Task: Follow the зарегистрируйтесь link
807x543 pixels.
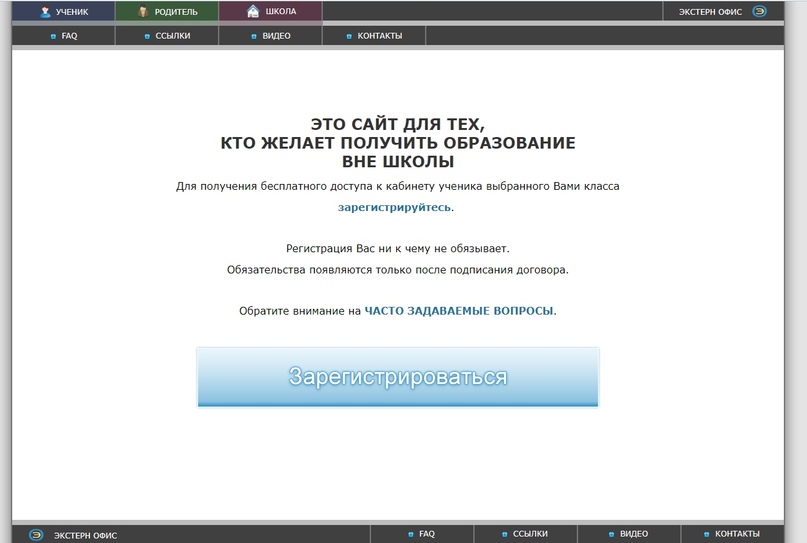Action: 395,207
